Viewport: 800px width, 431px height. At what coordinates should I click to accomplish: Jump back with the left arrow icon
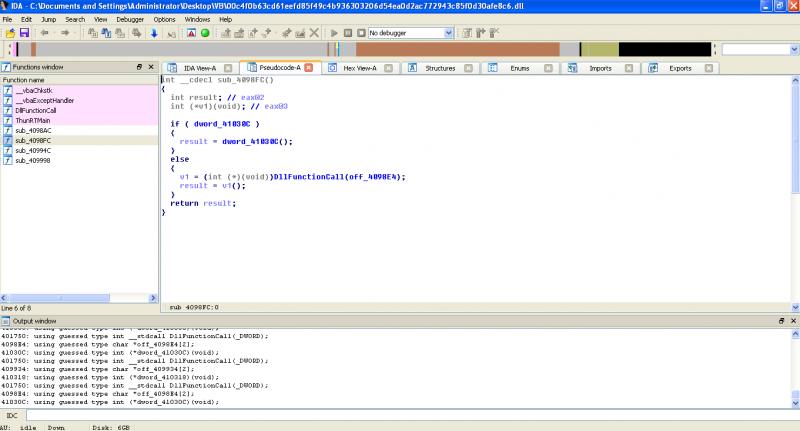[x=45, y=33]
